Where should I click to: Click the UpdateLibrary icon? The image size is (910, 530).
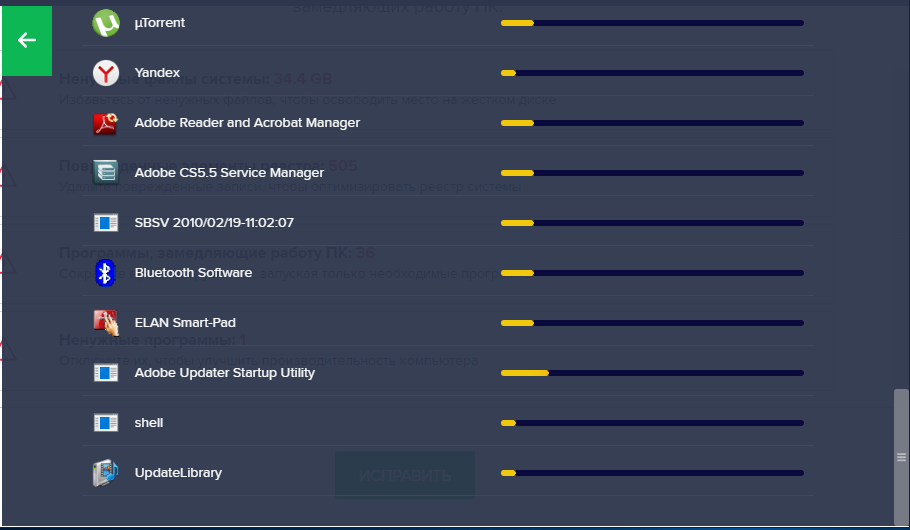[106, 473]
